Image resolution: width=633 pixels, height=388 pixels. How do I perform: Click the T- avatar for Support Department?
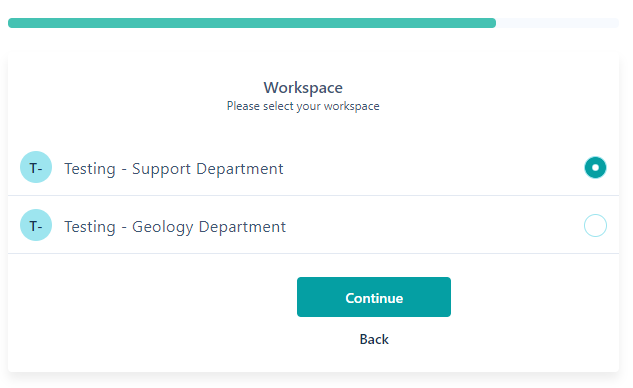36,167
